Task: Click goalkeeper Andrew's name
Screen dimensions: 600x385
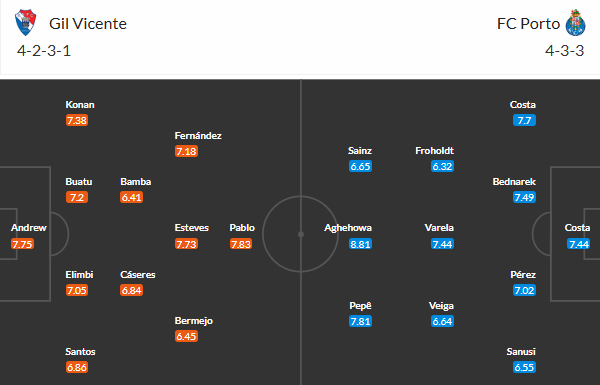Action: coord(29,228)
